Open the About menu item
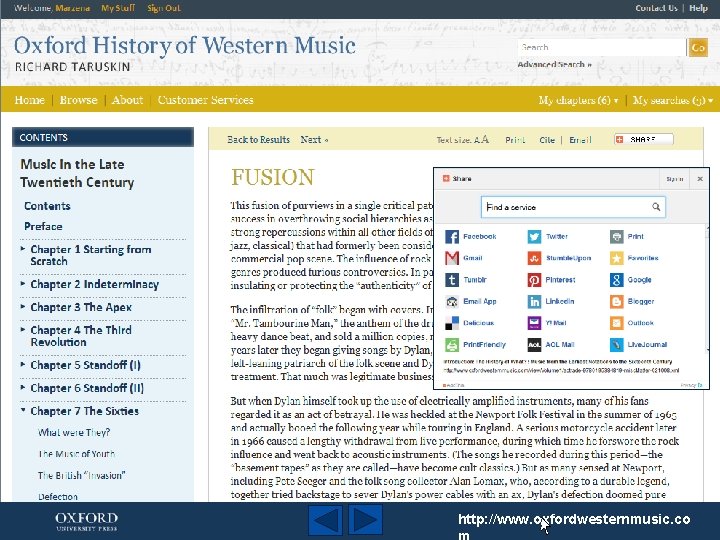 [x=127, y=100]
